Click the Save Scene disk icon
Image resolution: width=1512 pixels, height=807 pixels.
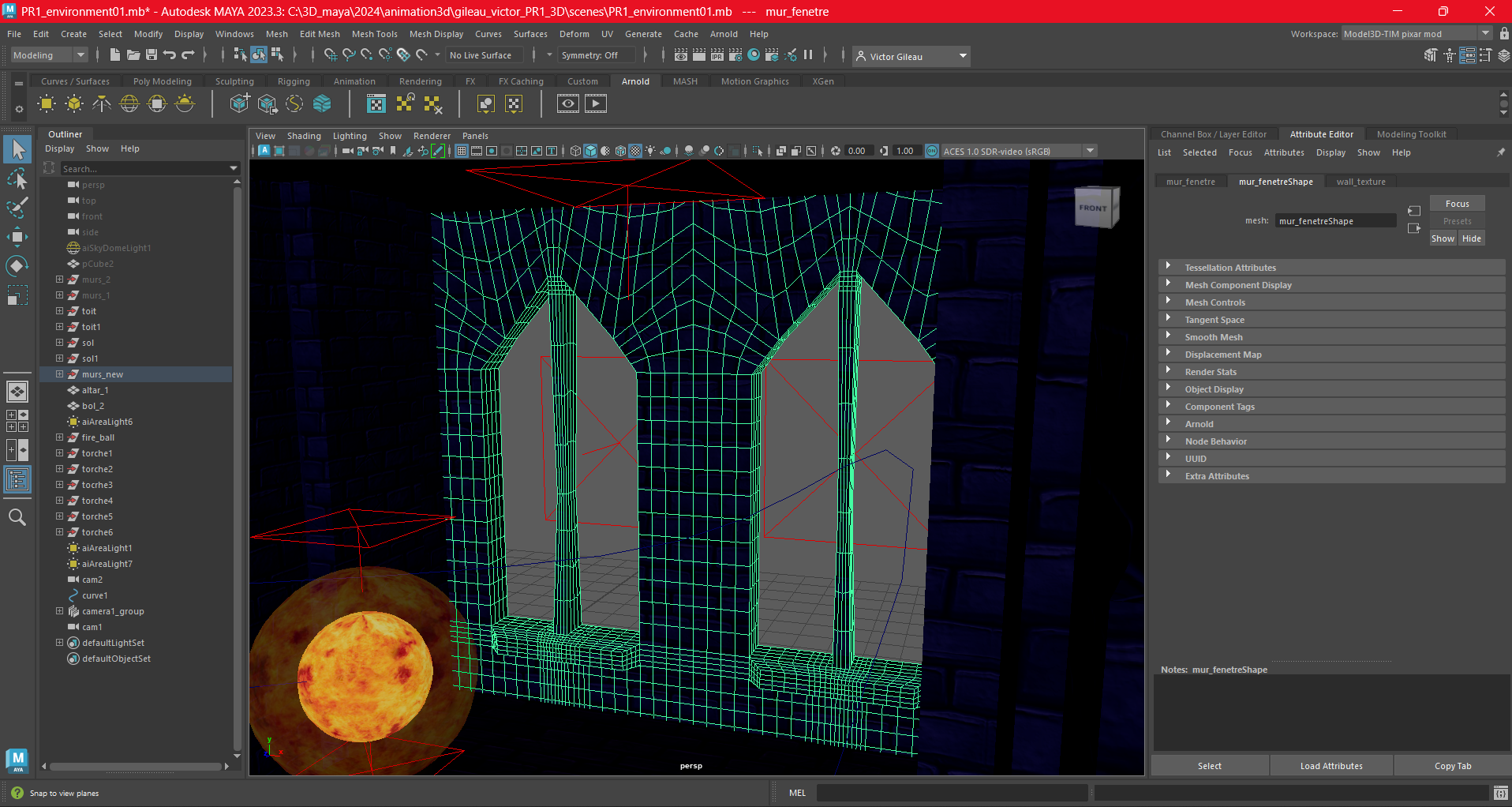click(152, 54)
